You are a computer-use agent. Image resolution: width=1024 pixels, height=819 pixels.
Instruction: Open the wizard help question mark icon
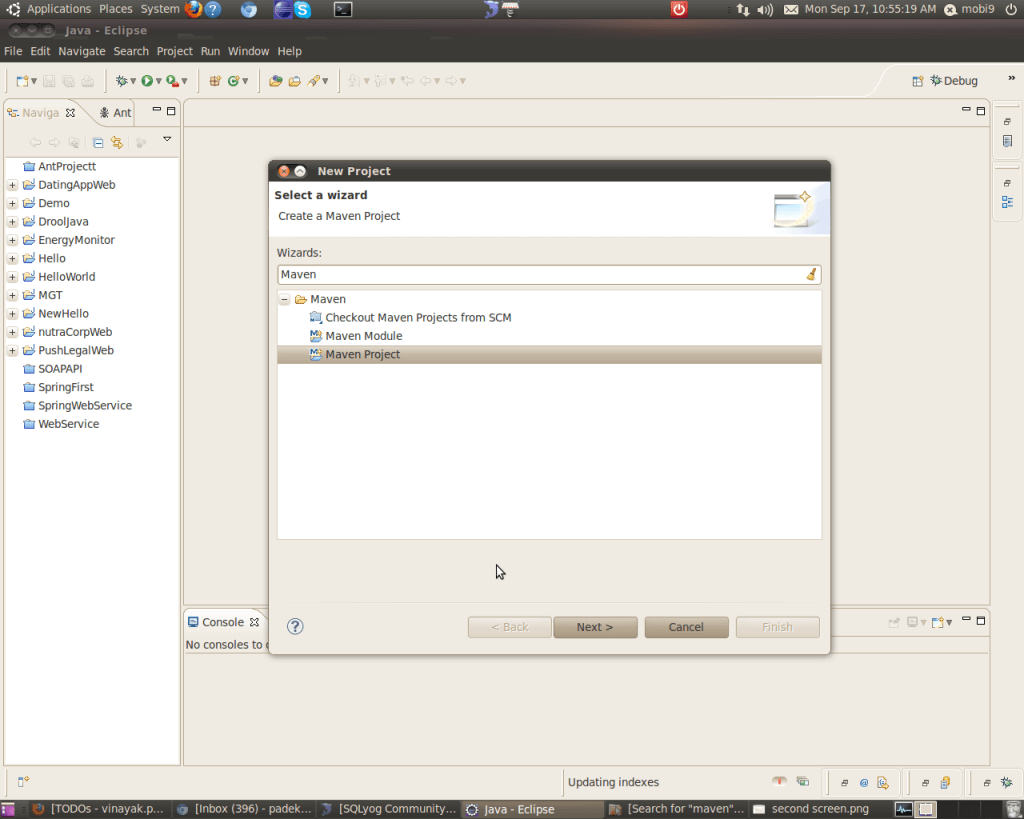click(x=294, y=626)
